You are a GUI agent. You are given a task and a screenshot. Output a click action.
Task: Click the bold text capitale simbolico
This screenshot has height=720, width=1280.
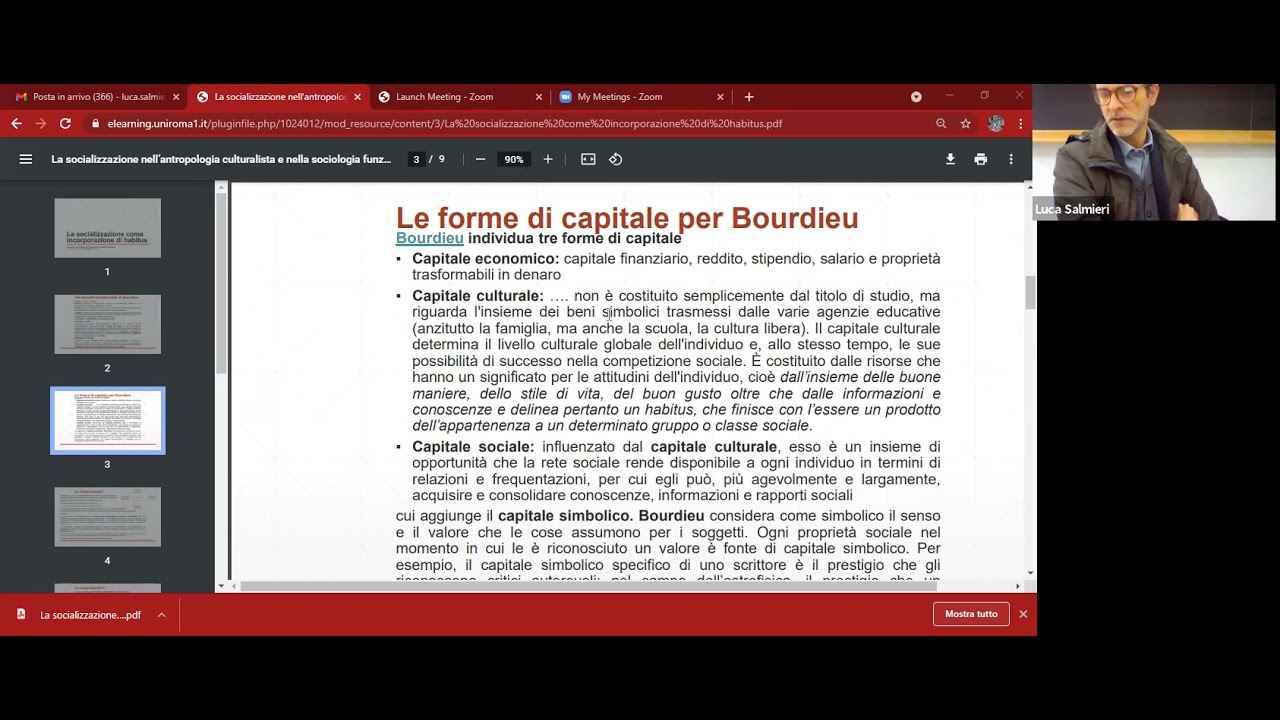click(566, 516)
